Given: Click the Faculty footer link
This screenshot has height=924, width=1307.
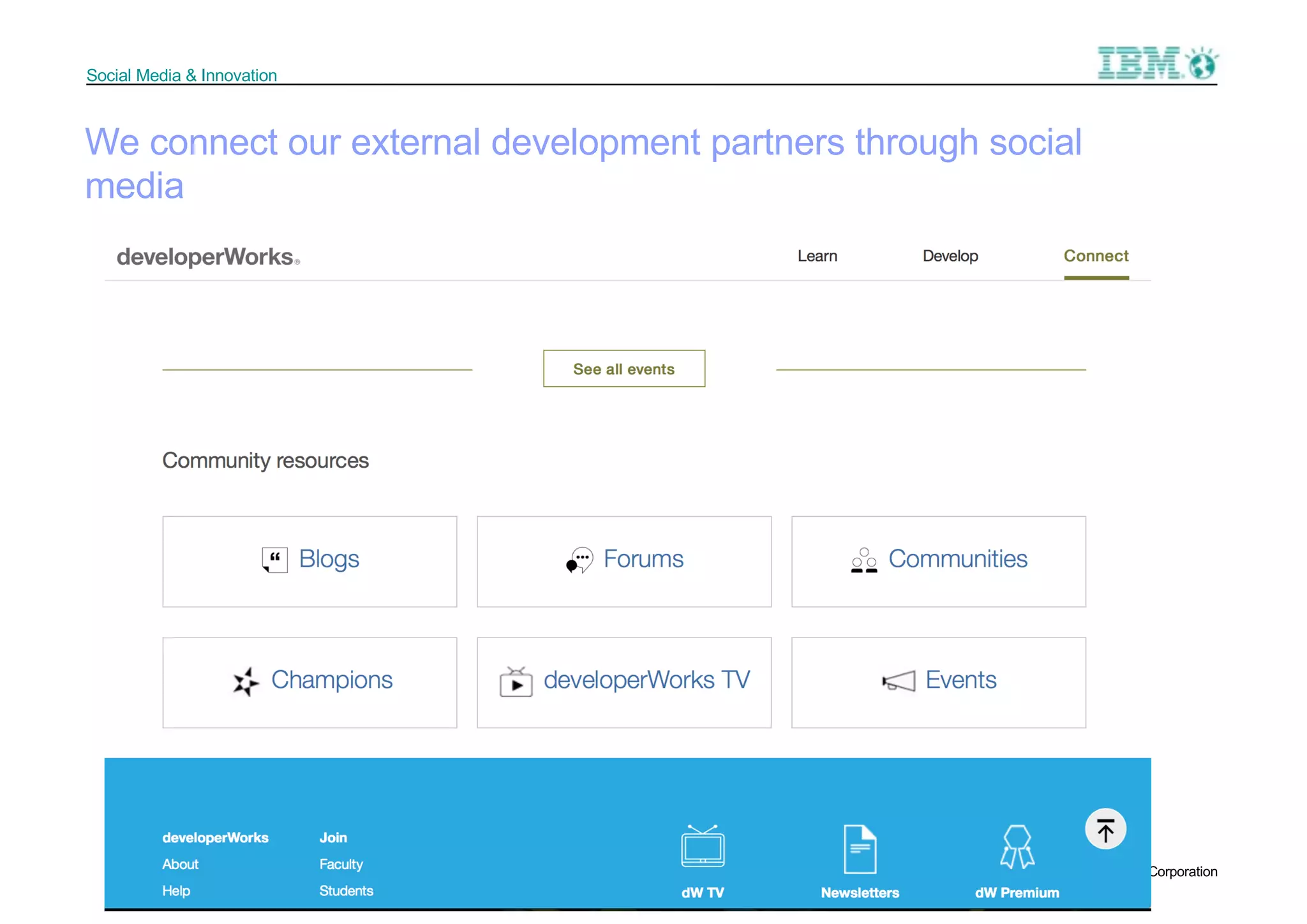Looking at the screenshot, I should click(341, 865).
